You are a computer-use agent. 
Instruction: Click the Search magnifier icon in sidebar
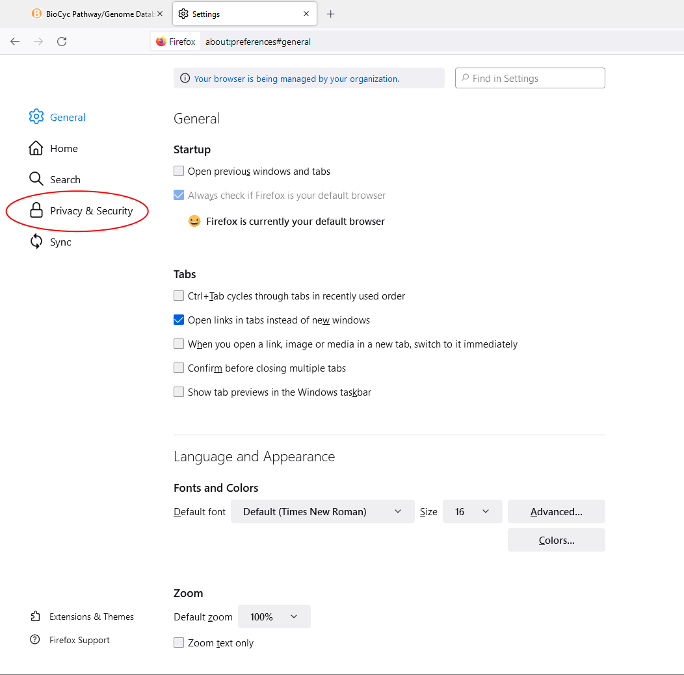tap(36, 179)
